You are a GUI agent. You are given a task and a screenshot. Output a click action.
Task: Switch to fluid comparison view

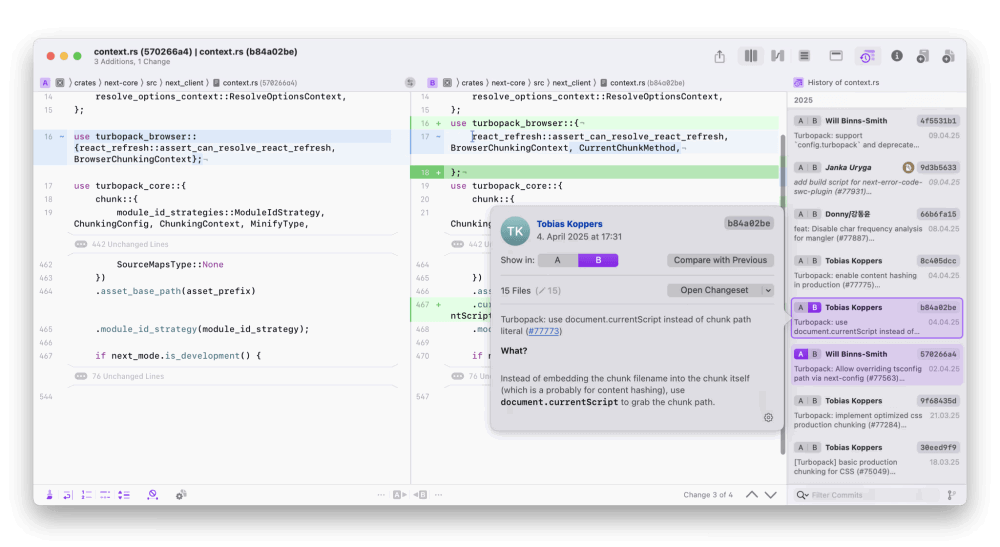coord(777,56)
